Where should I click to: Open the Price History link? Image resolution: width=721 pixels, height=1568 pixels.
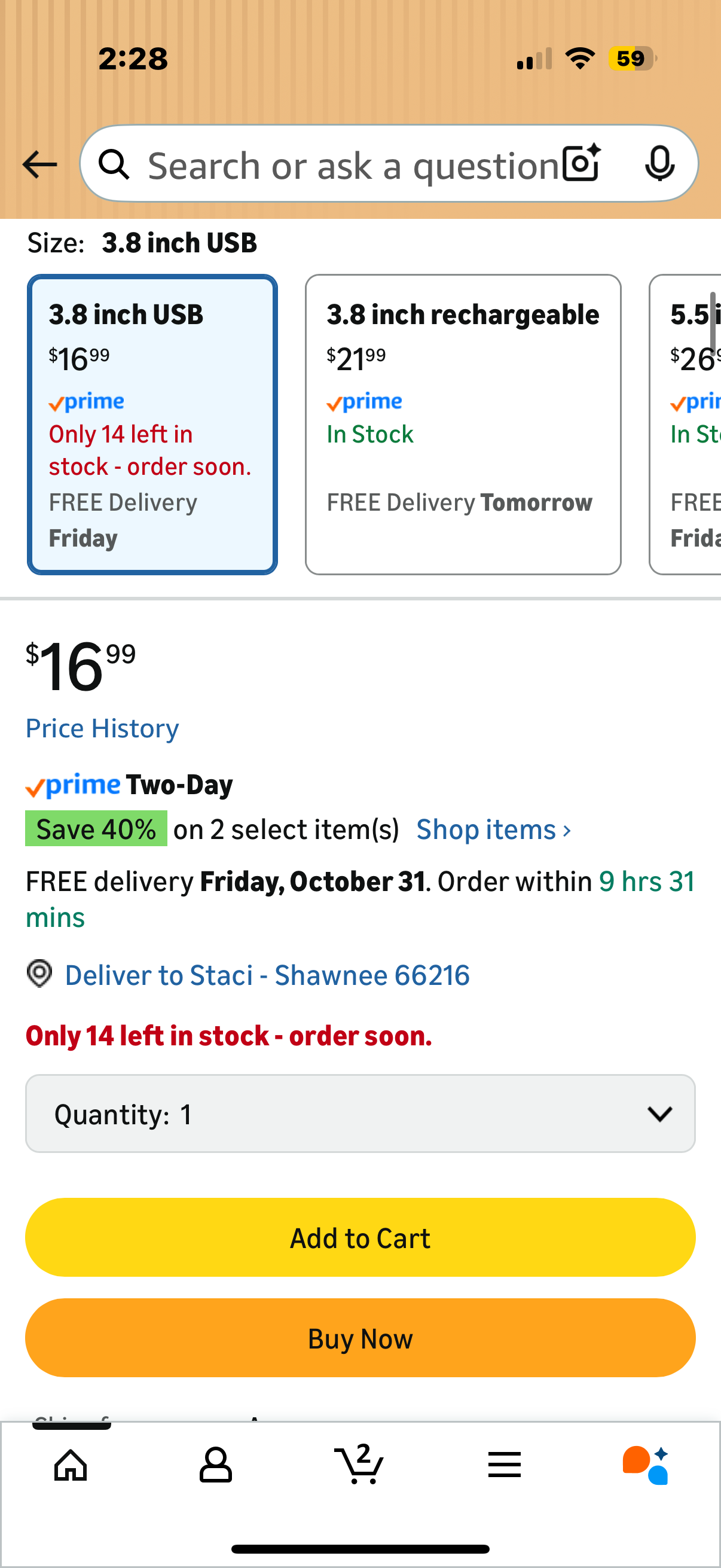[102, 728]
